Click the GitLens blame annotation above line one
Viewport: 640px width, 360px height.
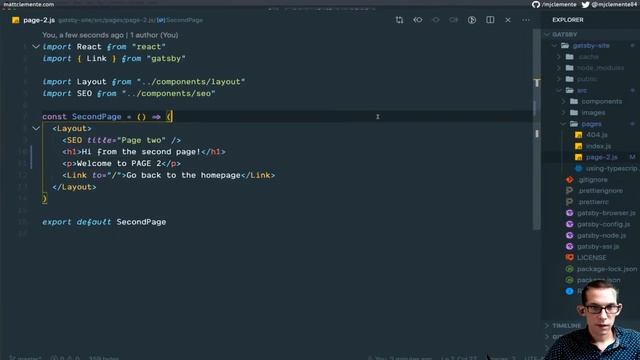110,35
